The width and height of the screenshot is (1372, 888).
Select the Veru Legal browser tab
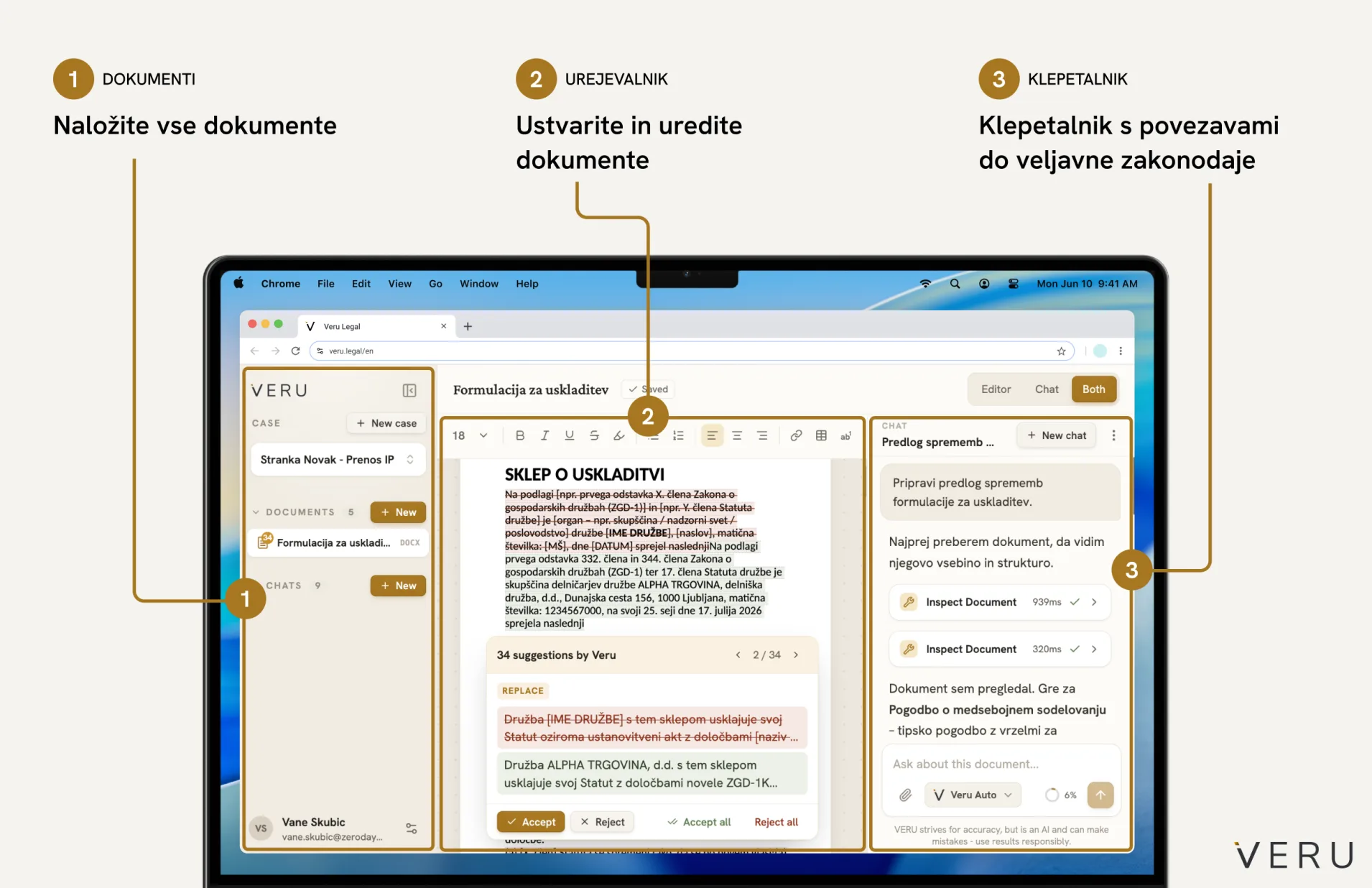point(376,326)
